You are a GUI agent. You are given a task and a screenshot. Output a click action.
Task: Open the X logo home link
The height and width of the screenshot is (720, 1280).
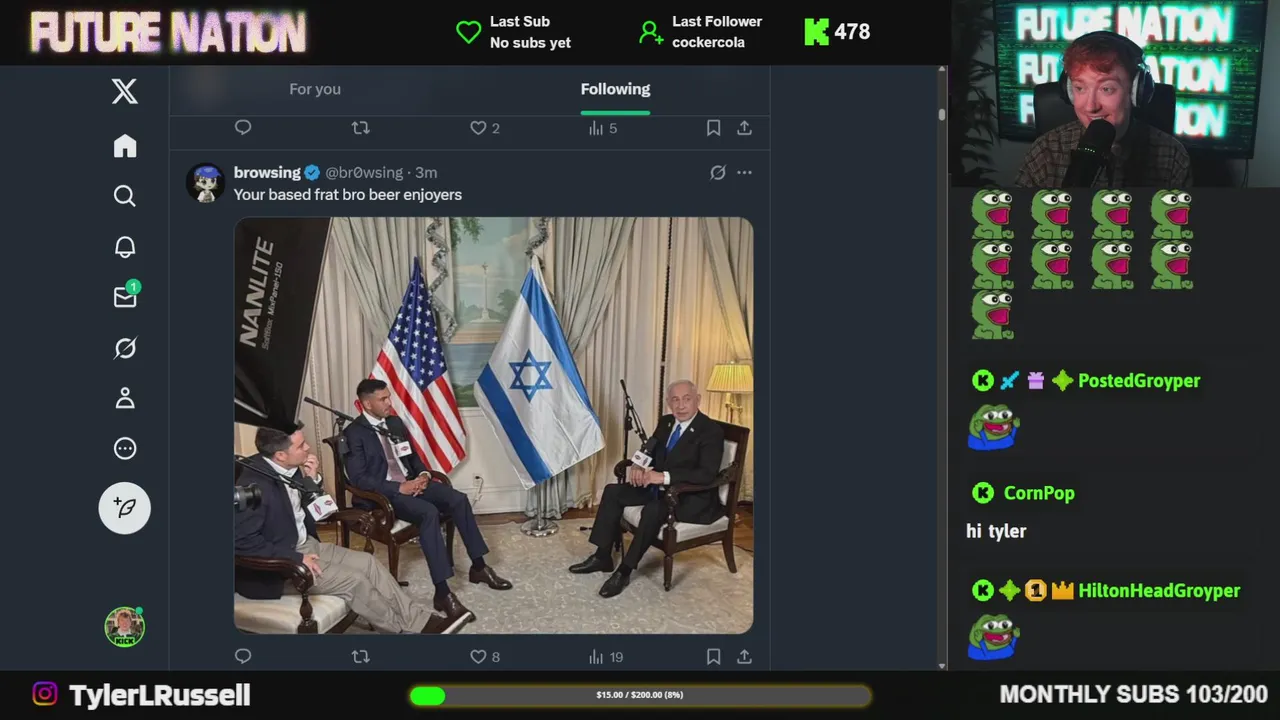pyautogui.click(x=125, y=92)
